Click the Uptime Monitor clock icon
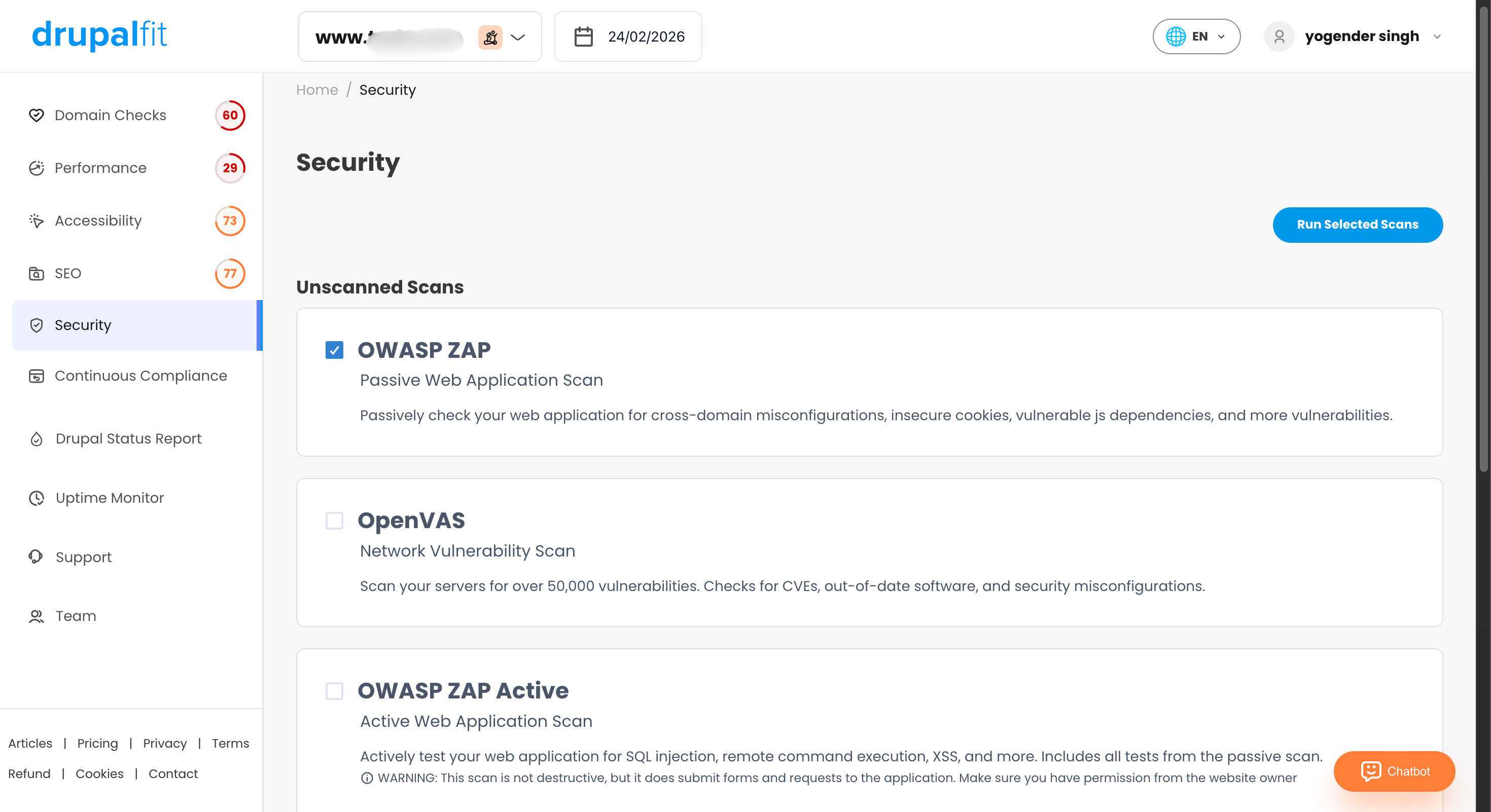1491x812 pixels. tap(37, 498)
